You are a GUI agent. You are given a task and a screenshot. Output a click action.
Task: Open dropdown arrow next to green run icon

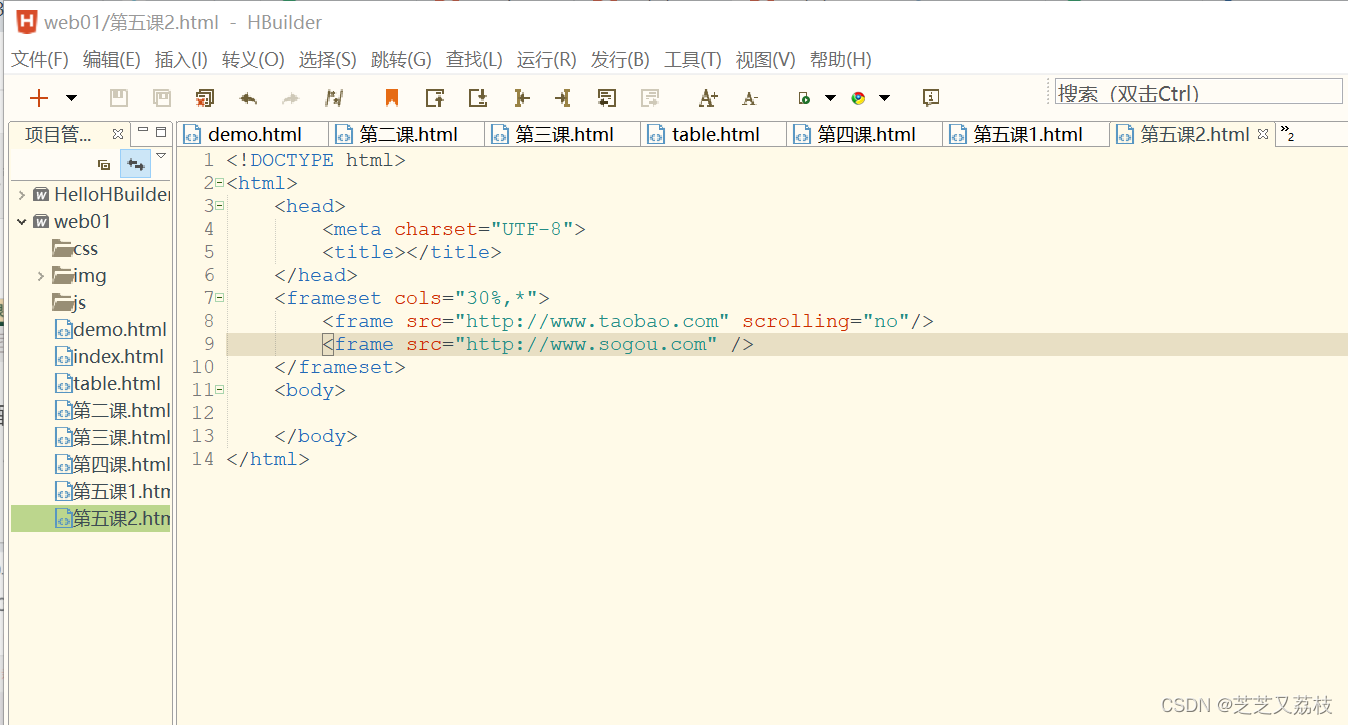[830, 97]
